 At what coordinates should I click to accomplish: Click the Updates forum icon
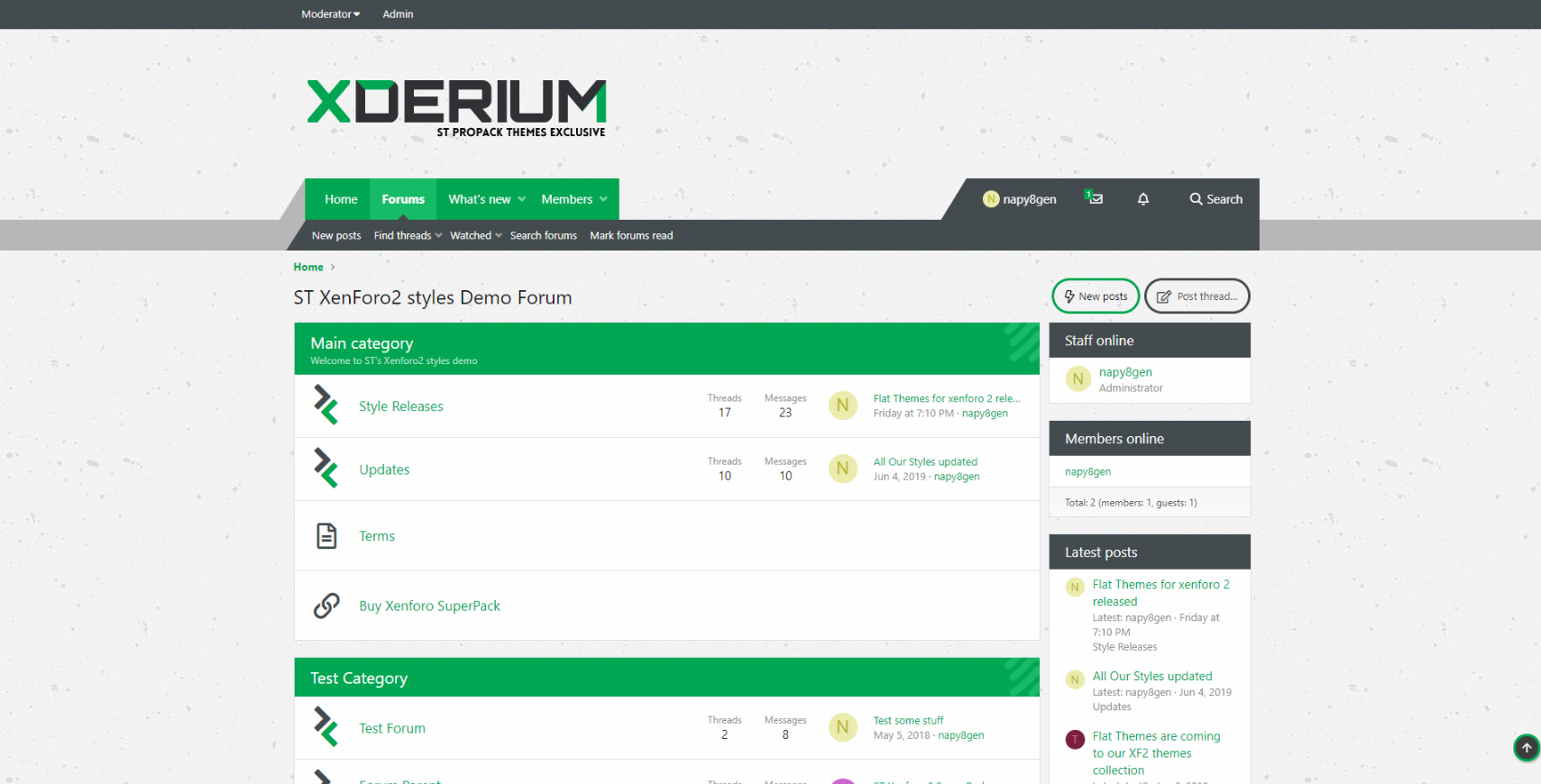(x=326, y=469)
